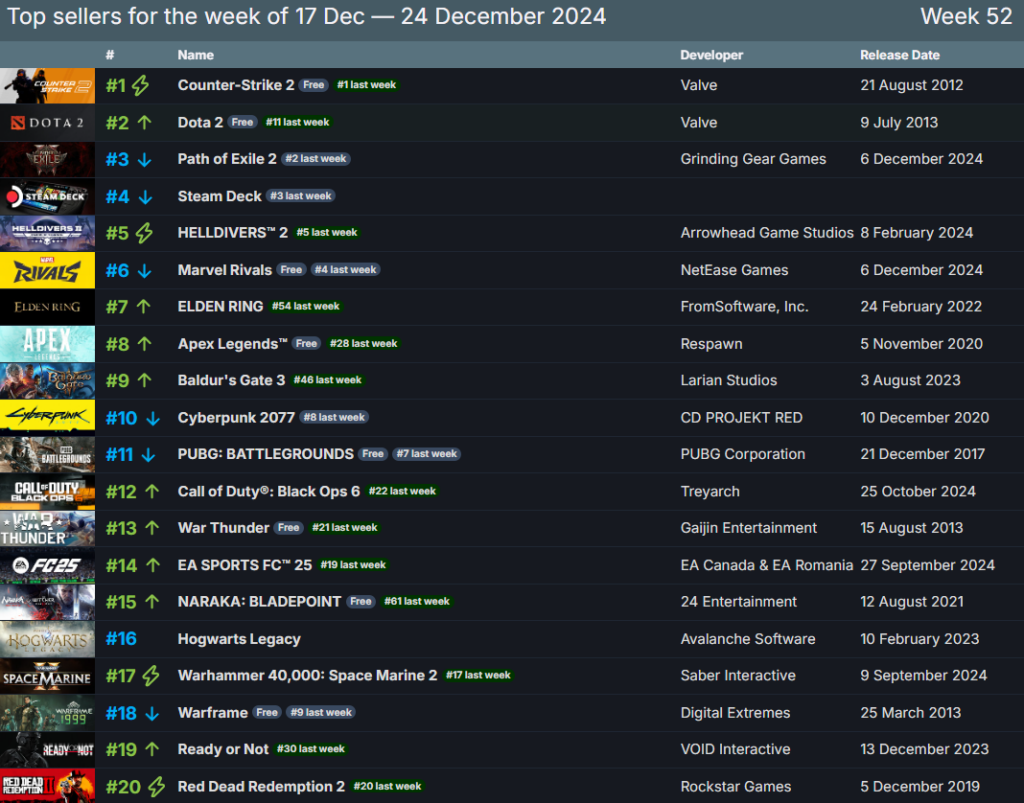The height and width of the screenshot is (803, 1024).
Task: Click the lightning bolt icon beside rank #17
Action: click(150, 676)
